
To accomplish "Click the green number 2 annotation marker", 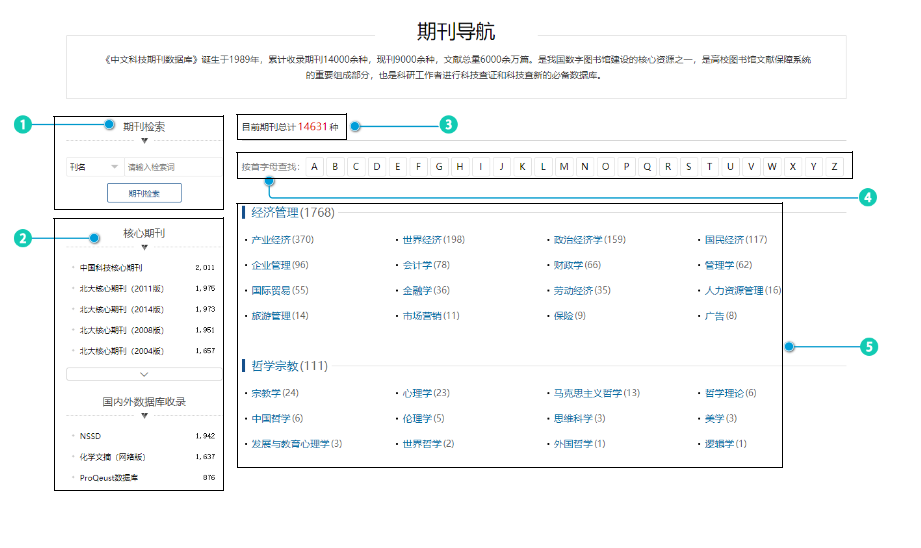I will [23, 238].
